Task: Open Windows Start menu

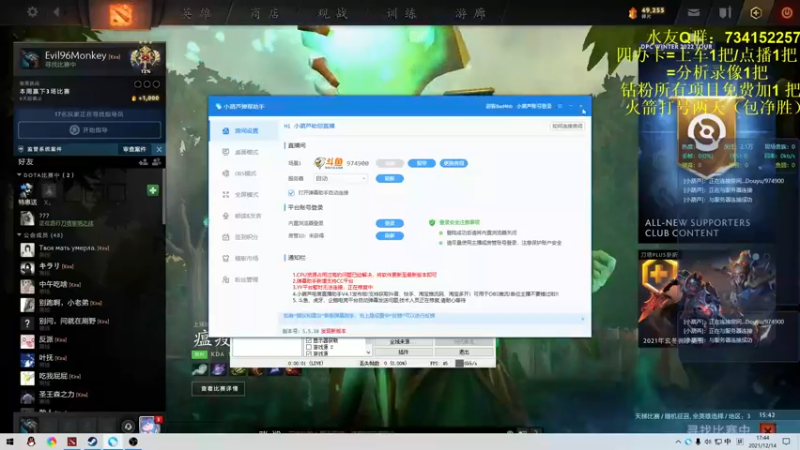Action: pos(10,441)
